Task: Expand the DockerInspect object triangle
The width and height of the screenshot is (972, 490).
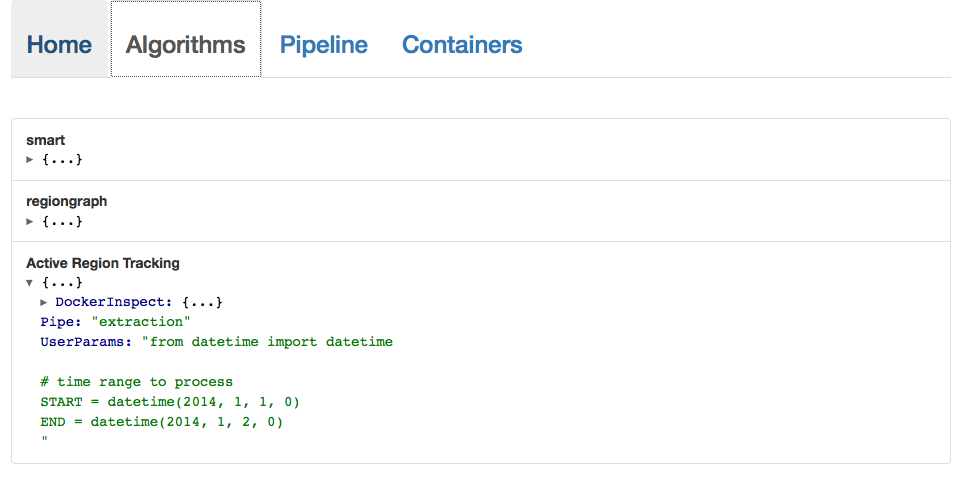Action: pyautogui.click(x=44, y=302)
